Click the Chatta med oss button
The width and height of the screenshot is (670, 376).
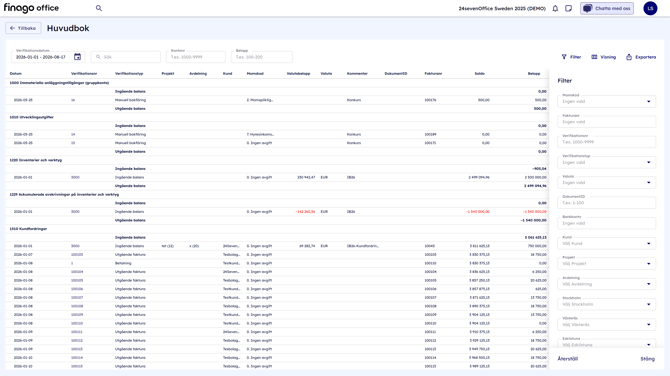(607, 8)
